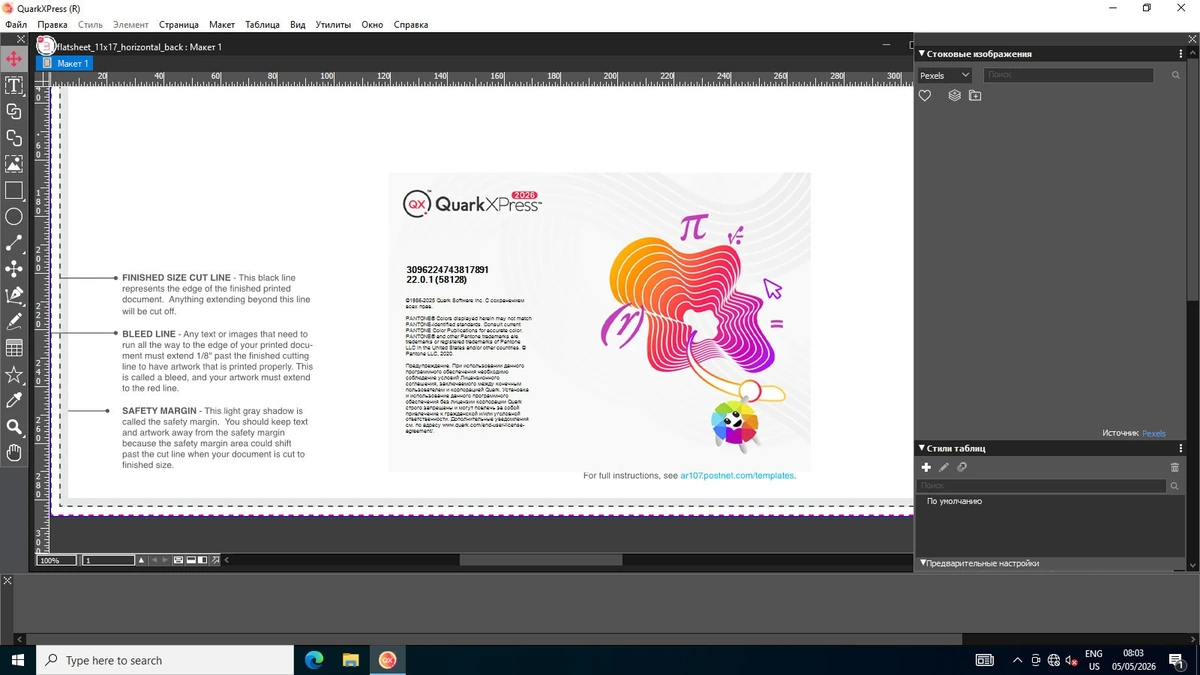
Task: Select the Unlinking tool
Action: click(x=14, y=137)
